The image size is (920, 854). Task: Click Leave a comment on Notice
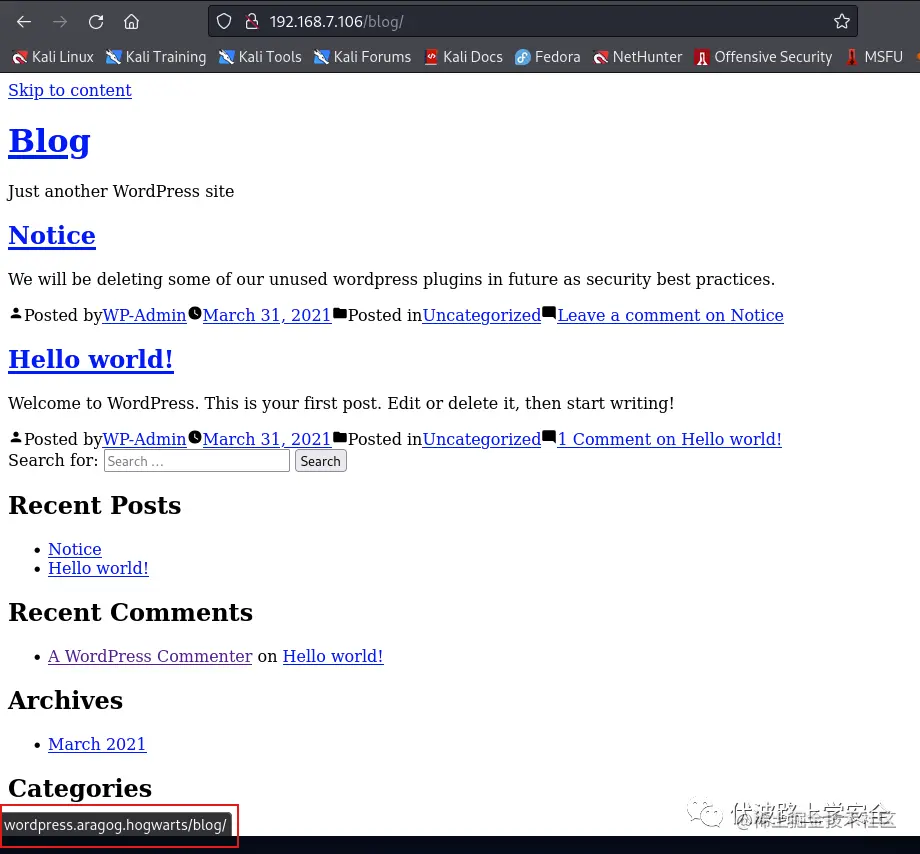click(671, 315)
